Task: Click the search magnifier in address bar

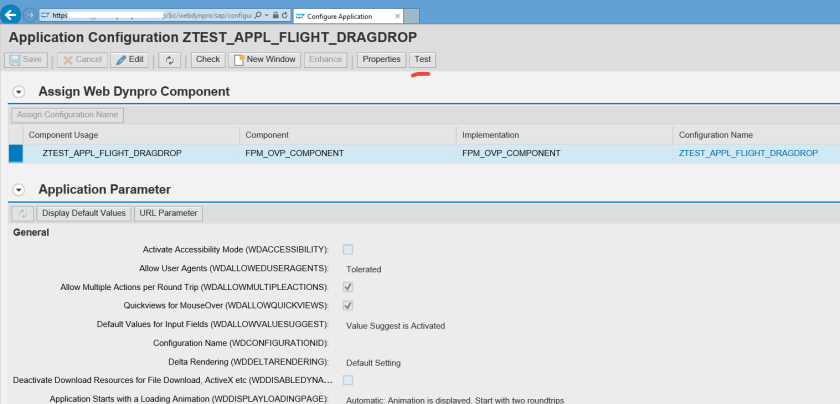Action: pyautogui.click(x=258, y=16)
